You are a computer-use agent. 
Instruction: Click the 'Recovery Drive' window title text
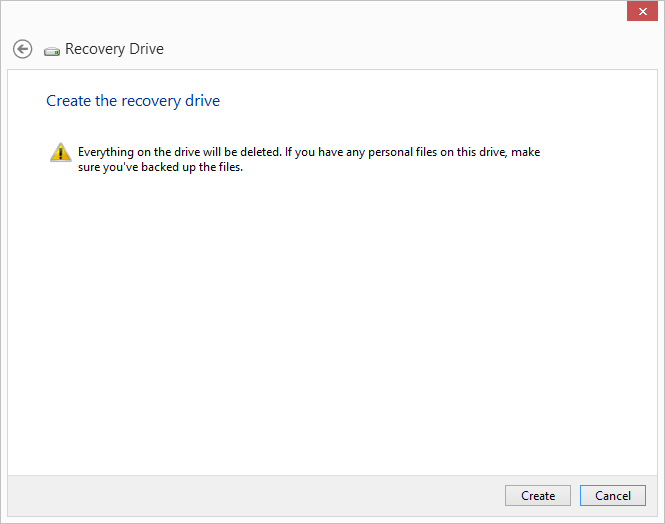click(114, 49)
